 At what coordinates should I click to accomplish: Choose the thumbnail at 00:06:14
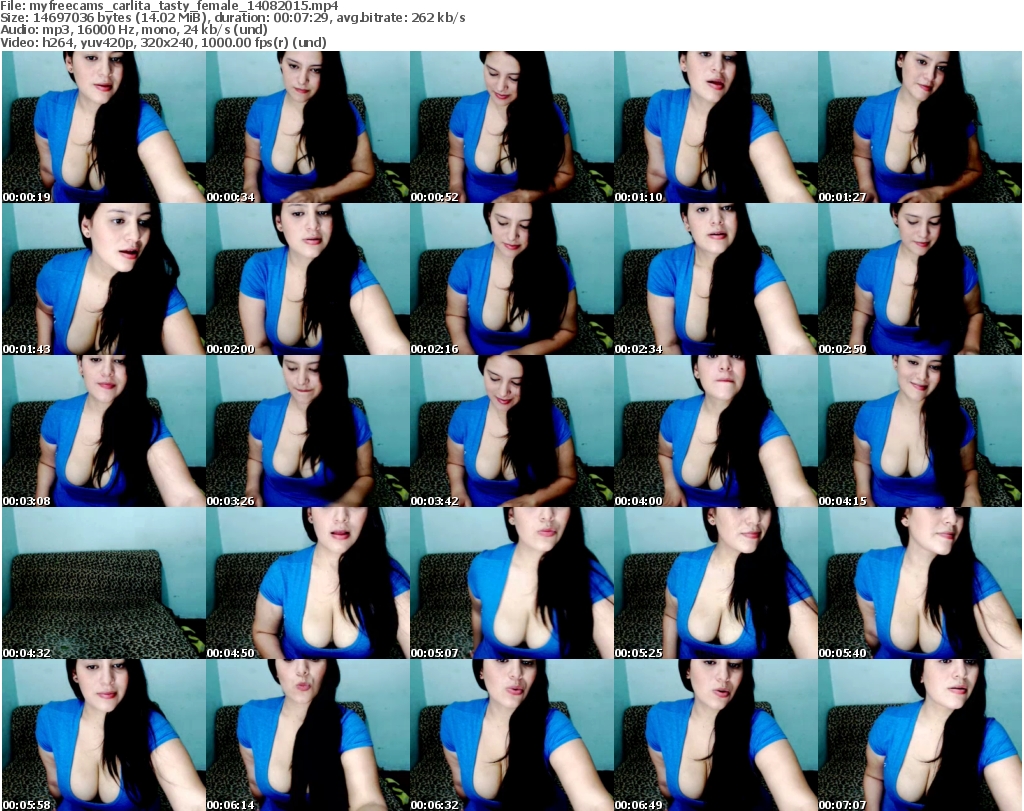point(308,735)
